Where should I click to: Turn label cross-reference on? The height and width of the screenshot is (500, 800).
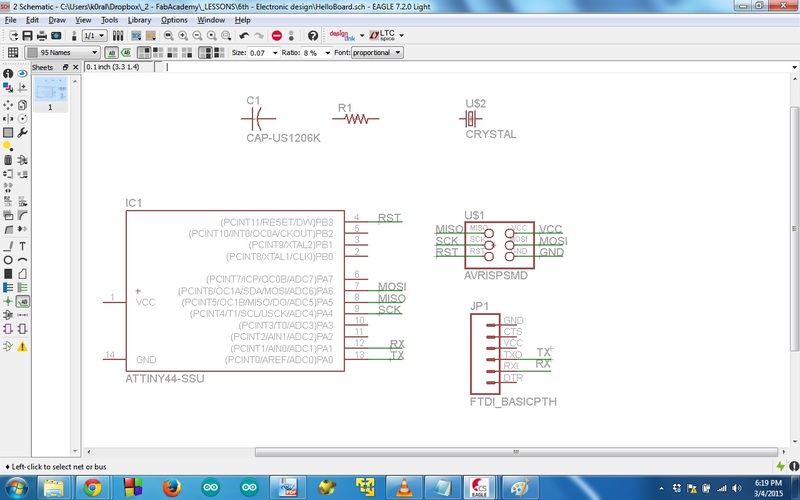(x=125, y=53)
